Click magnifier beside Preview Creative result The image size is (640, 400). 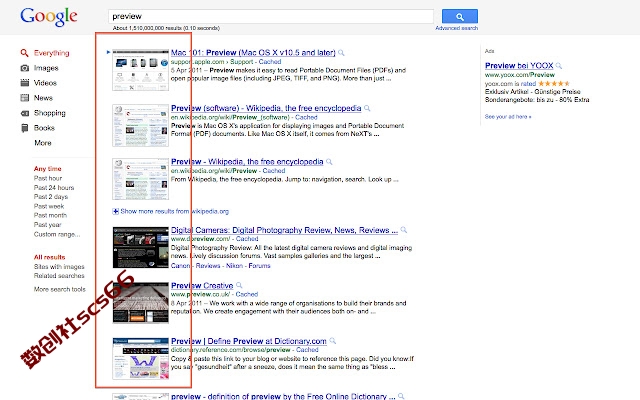[239, 285]
